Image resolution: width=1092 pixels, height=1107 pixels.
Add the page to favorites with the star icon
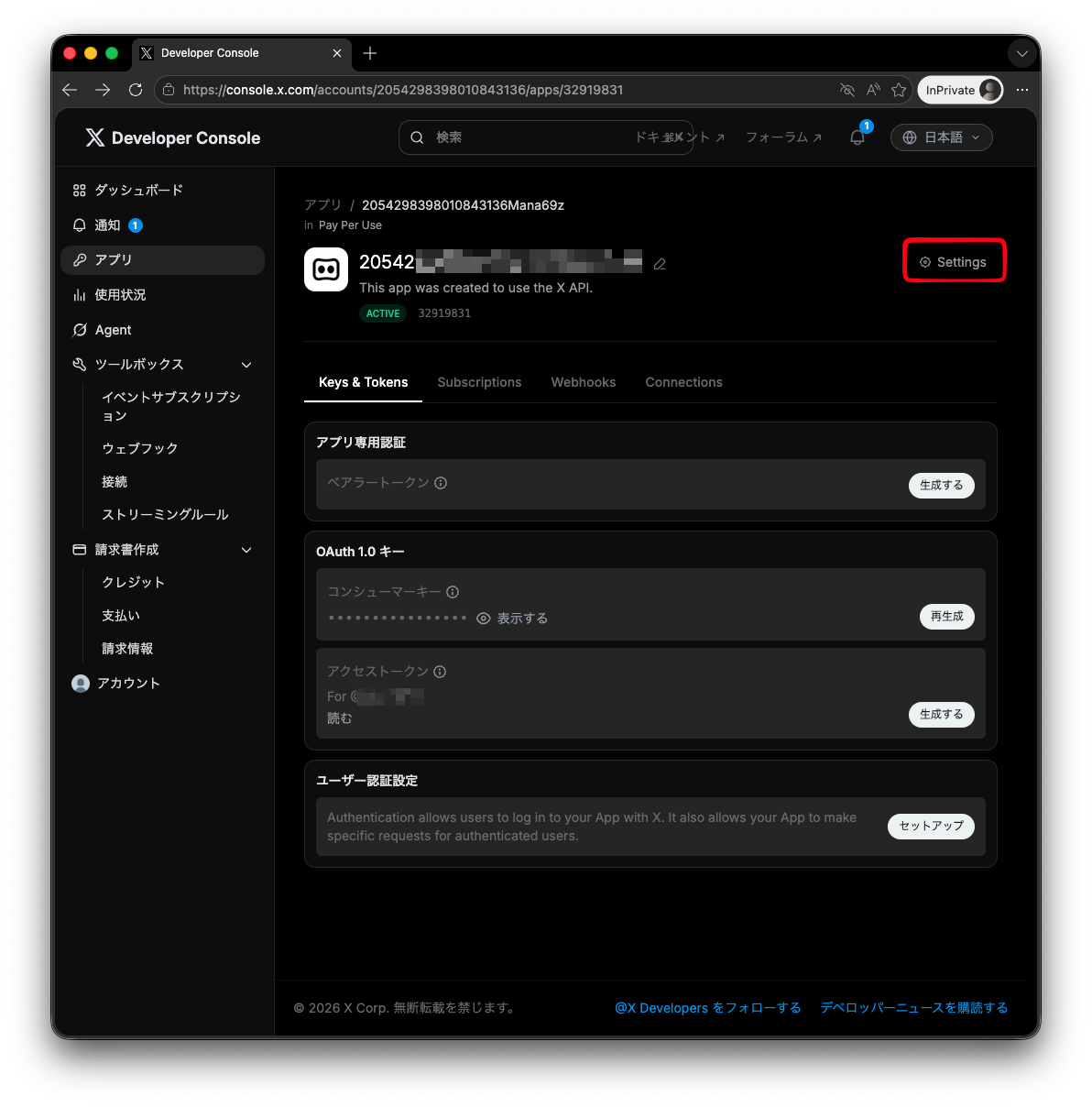pyautogui.click(x=899, y=90)
